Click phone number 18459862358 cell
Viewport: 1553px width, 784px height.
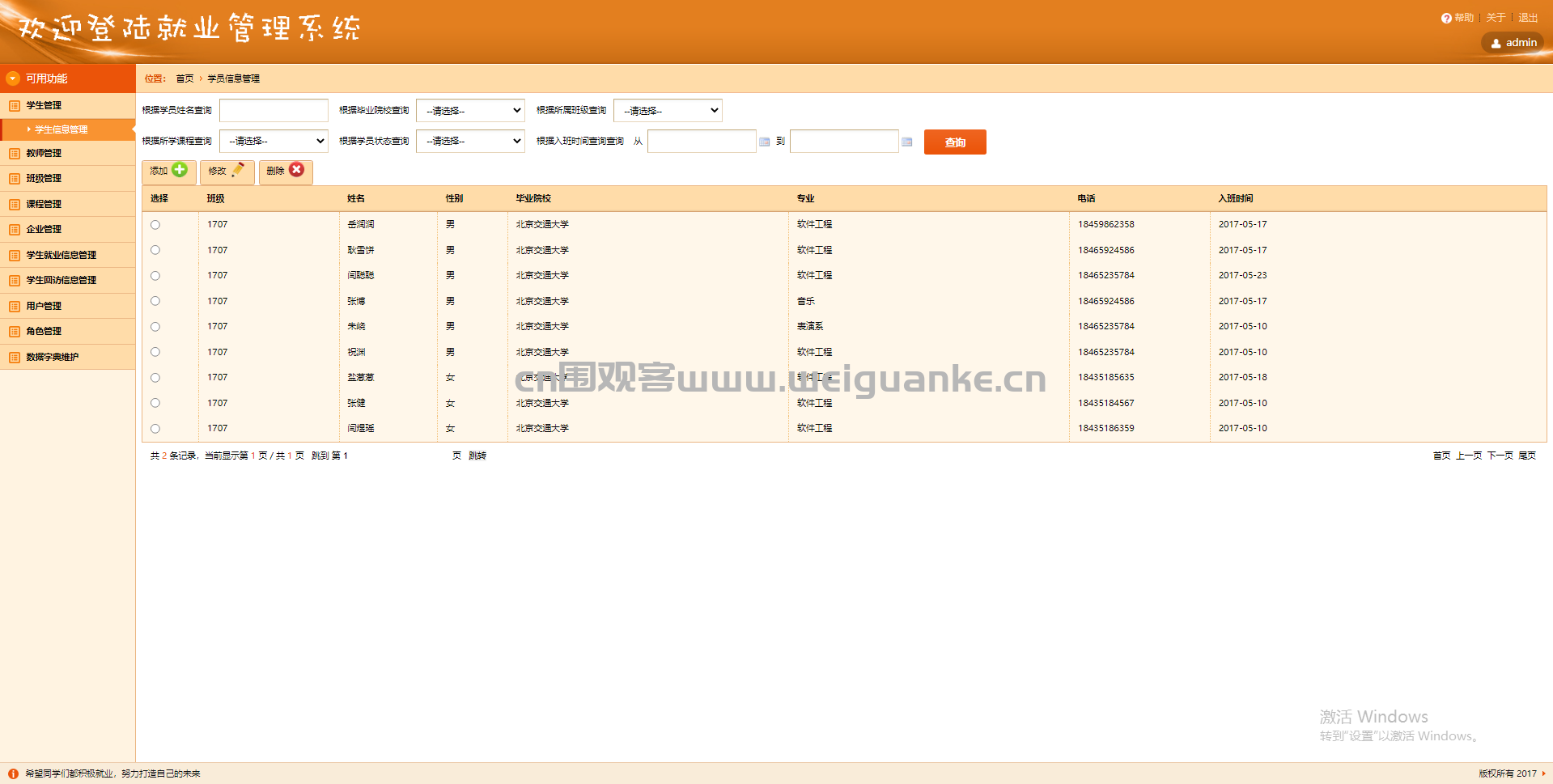[1105, 225]
